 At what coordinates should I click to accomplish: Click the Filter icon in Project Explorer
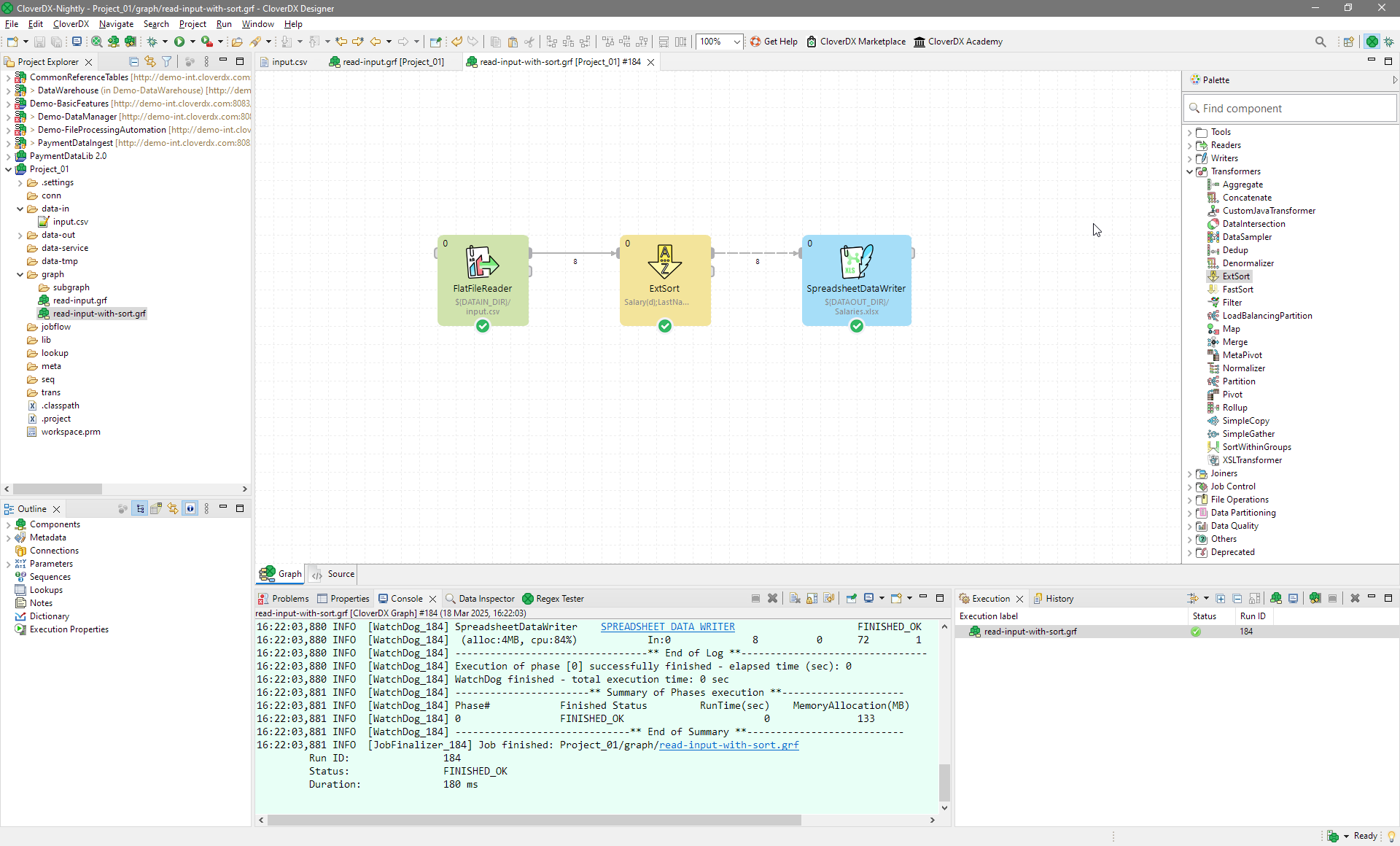click(x=167, y=62)
